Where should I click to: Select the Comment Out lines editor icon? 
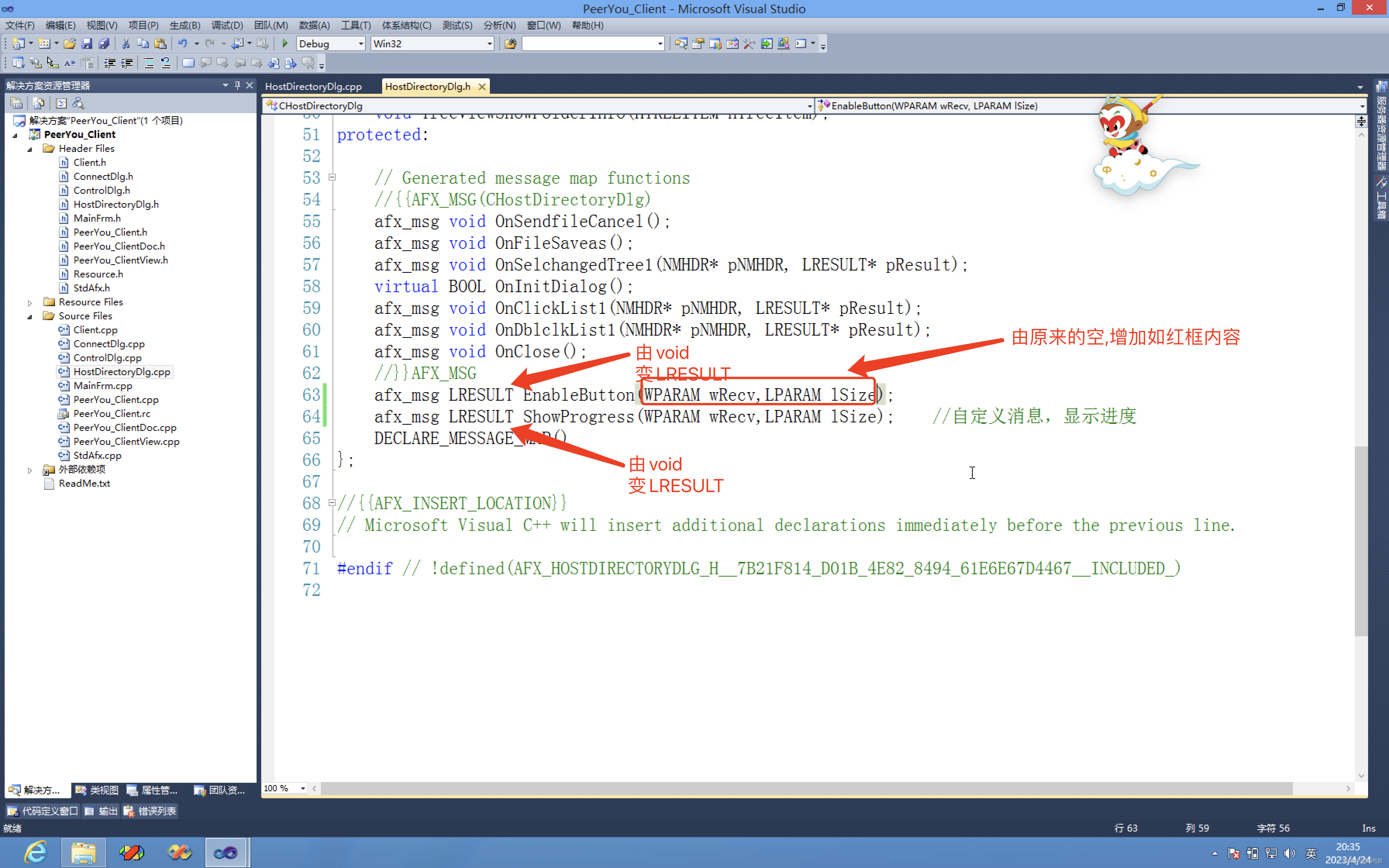click(148, 63)
